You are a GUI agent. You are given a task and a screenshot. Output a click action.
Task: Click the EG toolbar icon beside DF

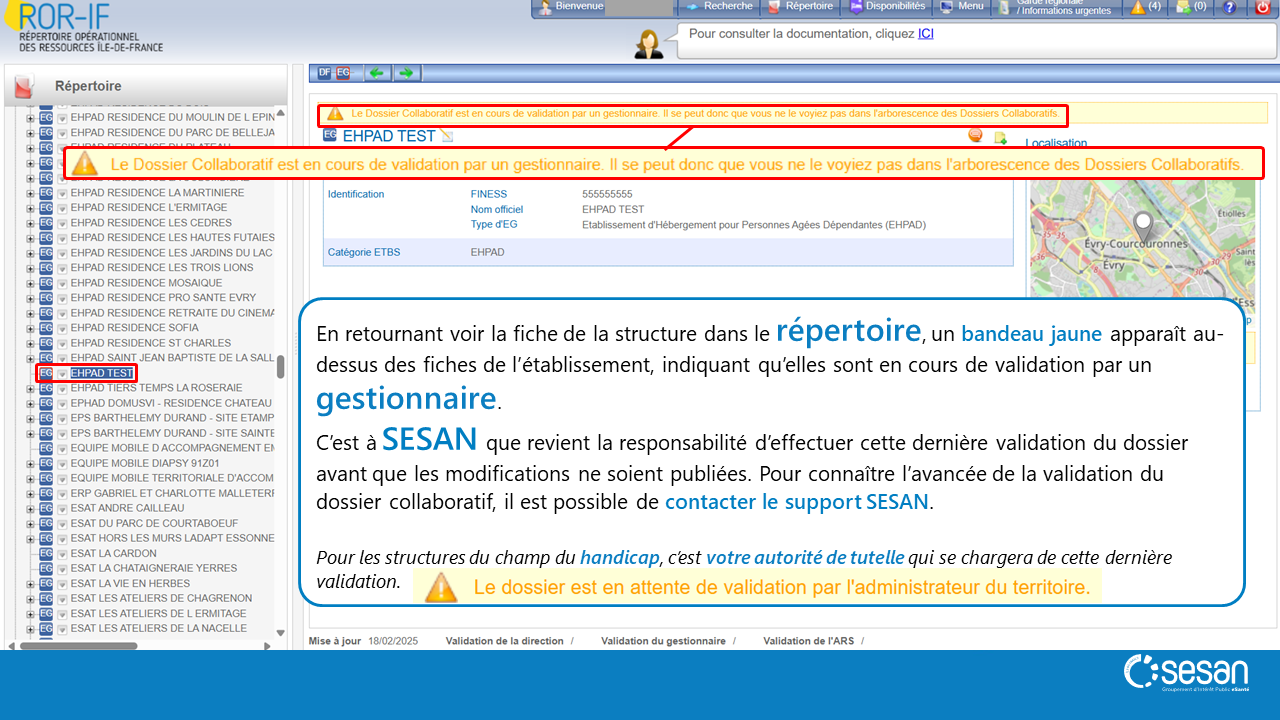(343, 73)
